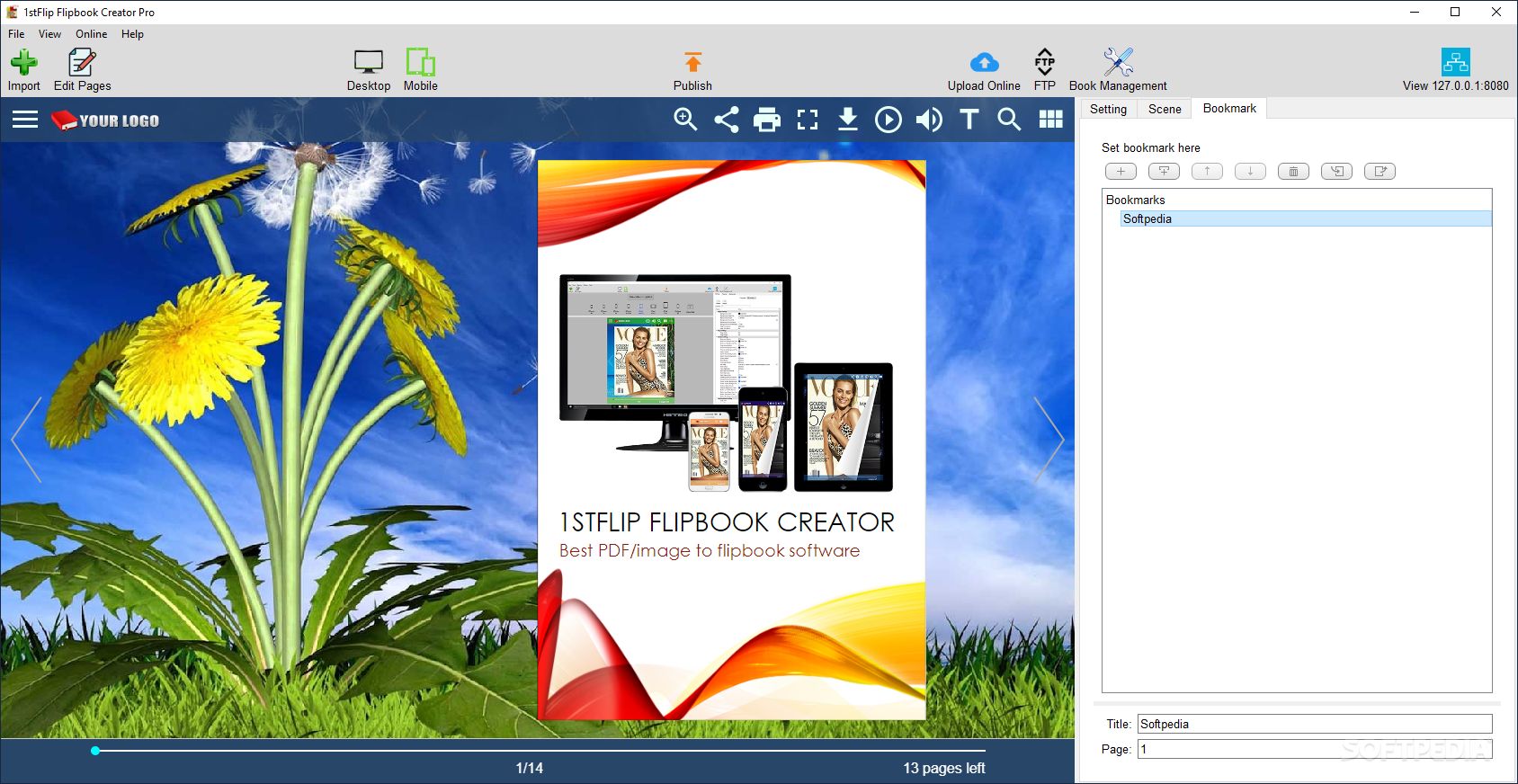This screenshot has height=784, width=1518.
Task: Move bookmark down with arrow button
Action: pyautogui.click(x=1250, y=171)
